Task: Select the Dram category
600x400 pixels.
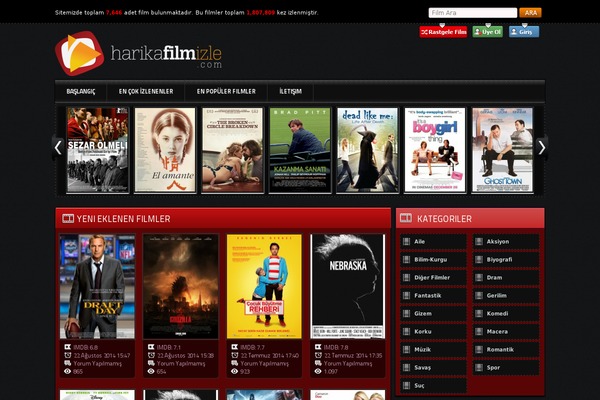Action: point(505,278)
